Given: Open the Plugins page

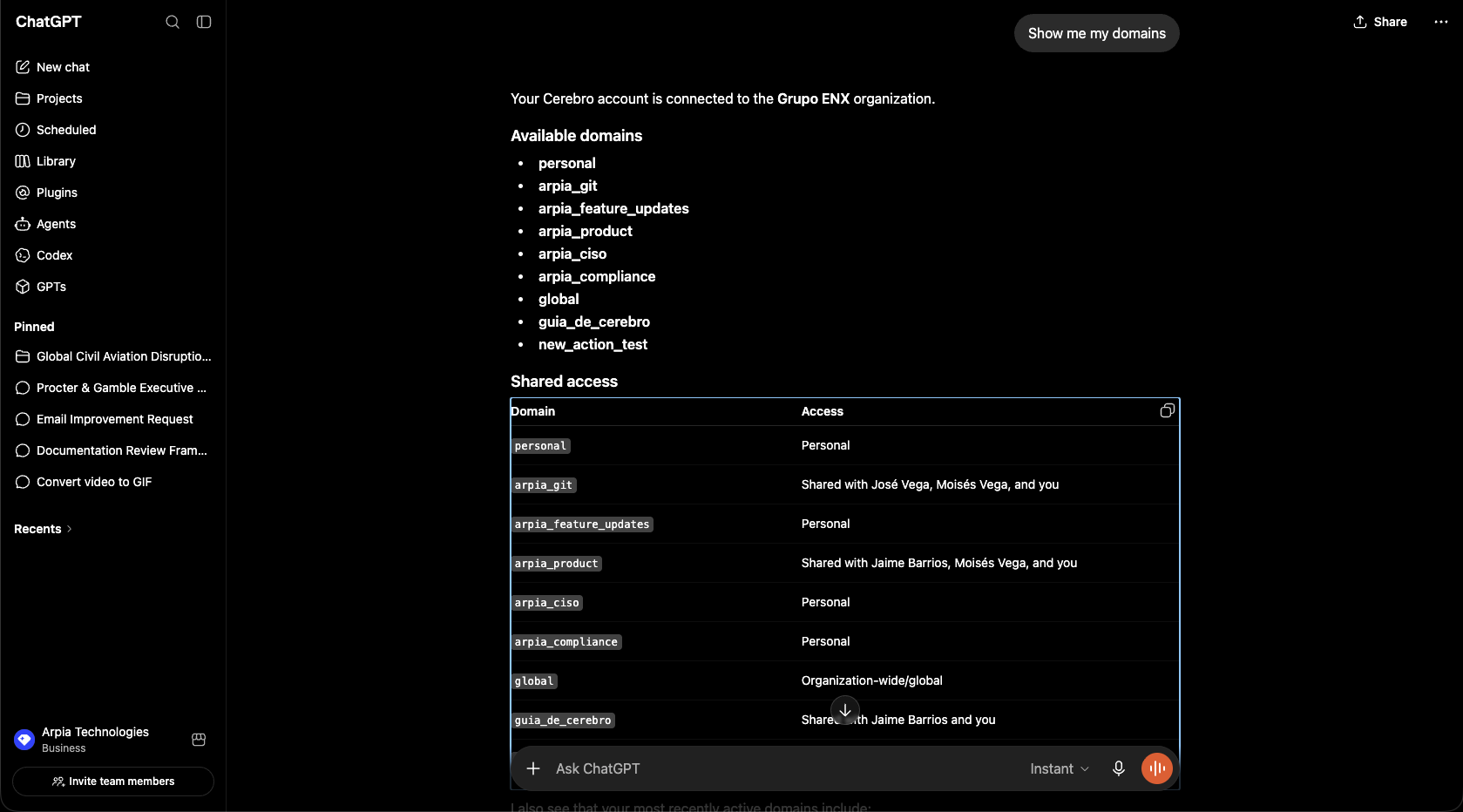Looking at the screenshot, I should click(x=113, y=193).
